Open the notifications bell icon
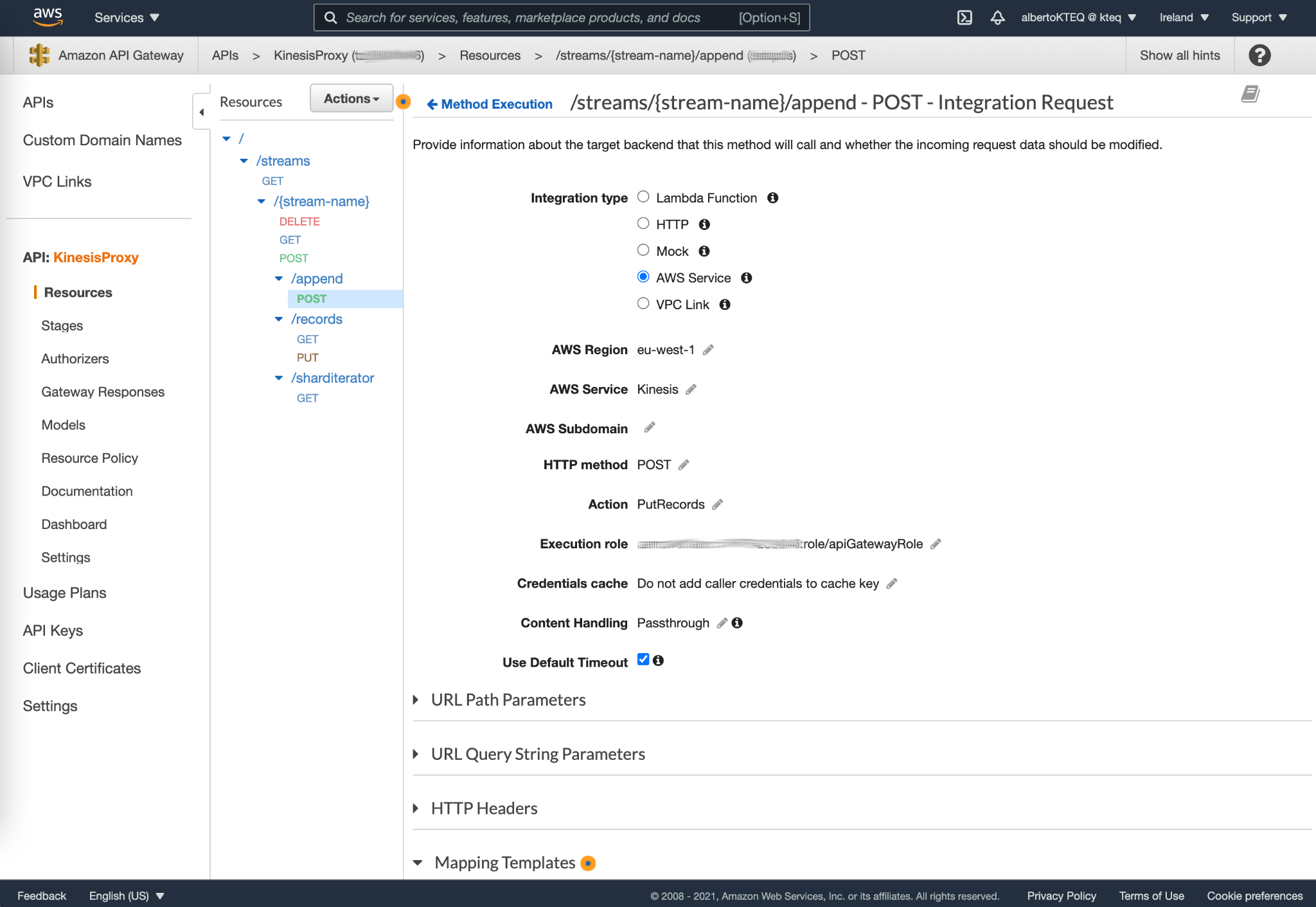This screenshot has height=907, width=1316. pyautogui.click(x=997, y=17)
